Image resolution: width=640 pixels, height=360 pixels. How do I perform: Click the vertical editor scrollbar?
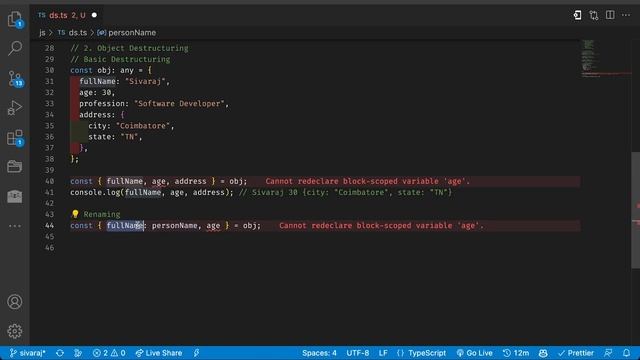636,210
